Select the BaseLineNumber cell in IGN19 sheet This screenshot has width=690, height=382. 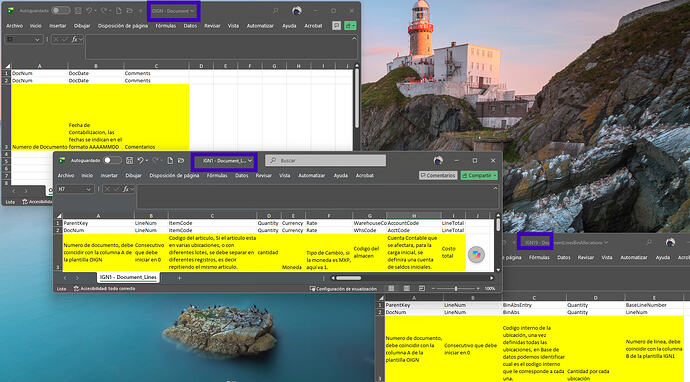(653, 305)
